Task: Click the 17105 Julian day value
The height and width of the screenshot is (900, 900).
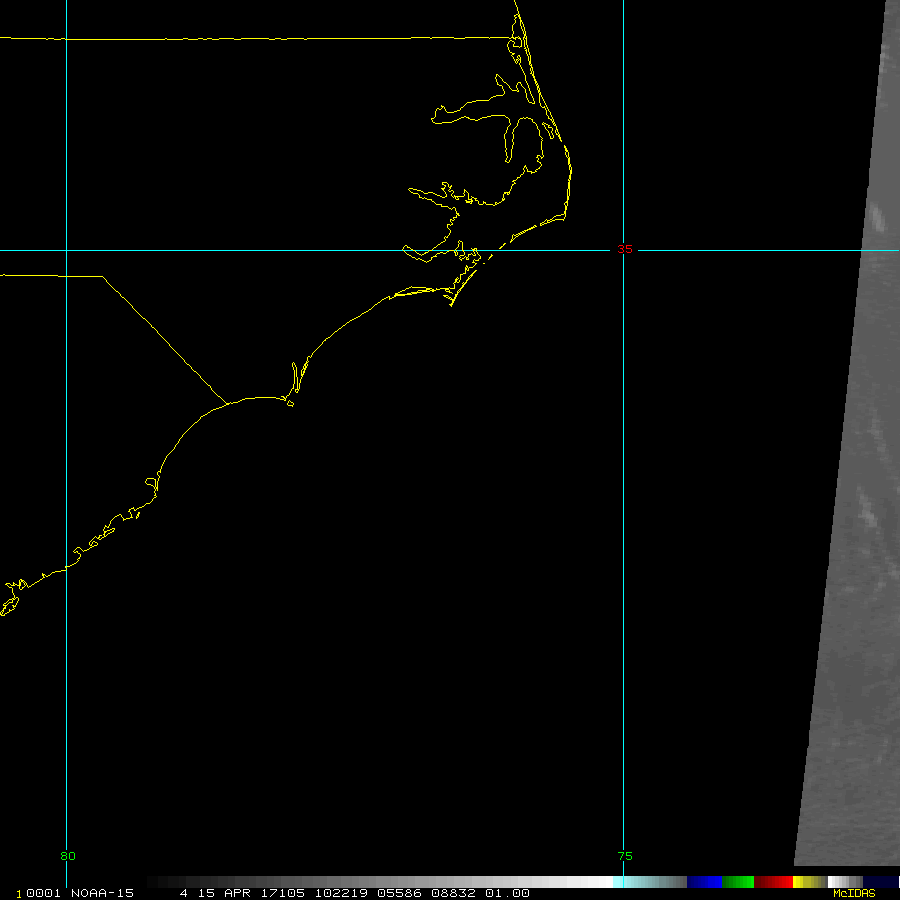Action: click(x=284, y=893)
